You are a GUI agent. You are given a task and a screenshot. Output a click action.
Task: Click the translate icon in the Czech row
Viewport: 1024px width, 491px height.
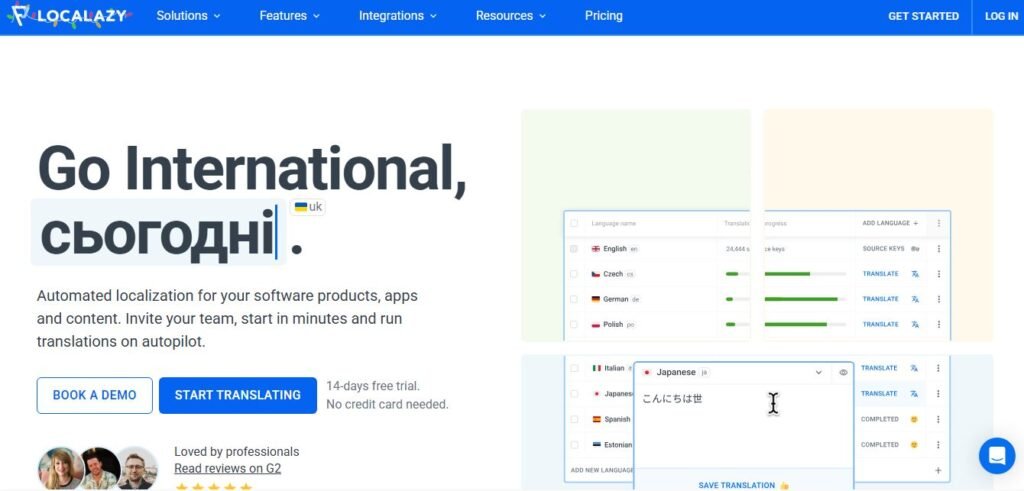pyautogui.click(x=914, y=274)
